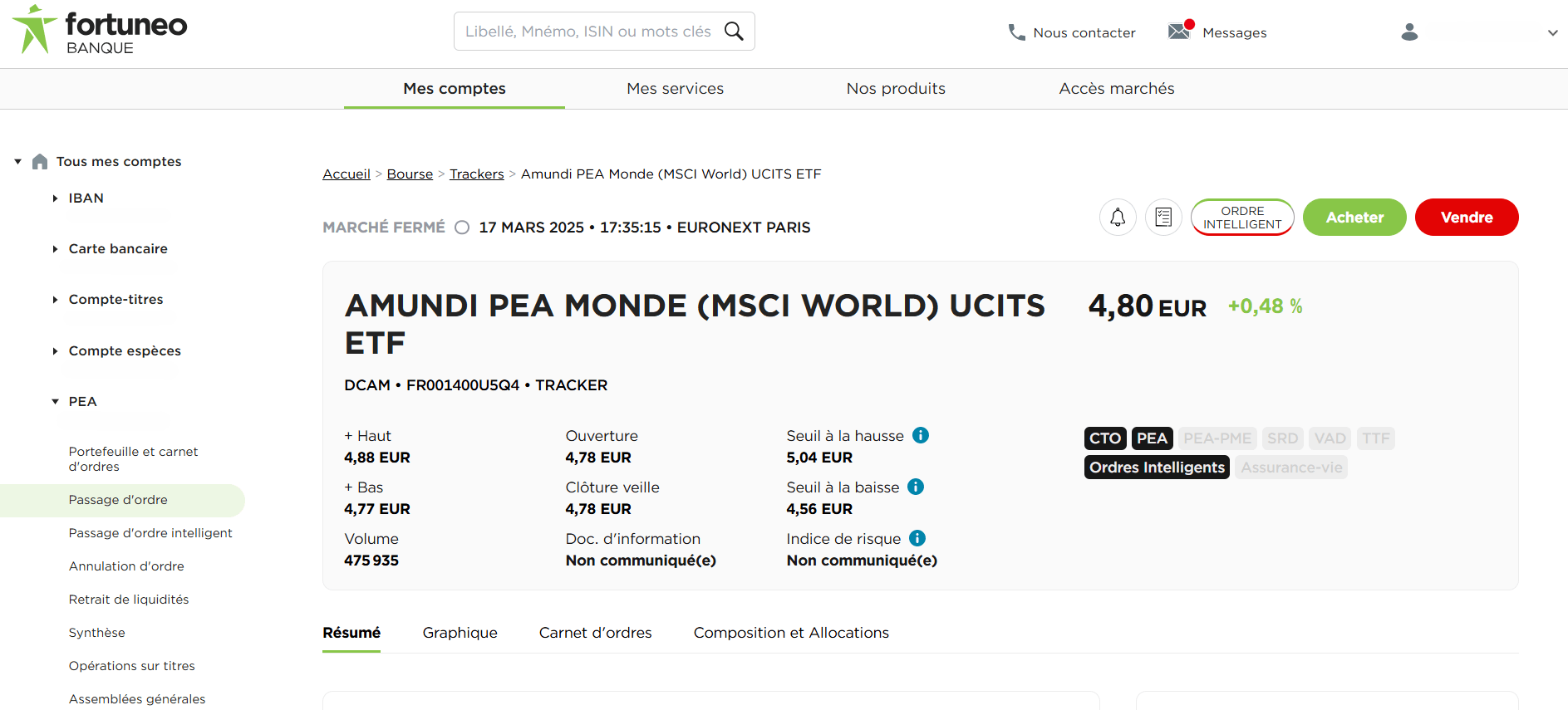
Task: Click the phone icon for contact
Action: coord(1016,32)
